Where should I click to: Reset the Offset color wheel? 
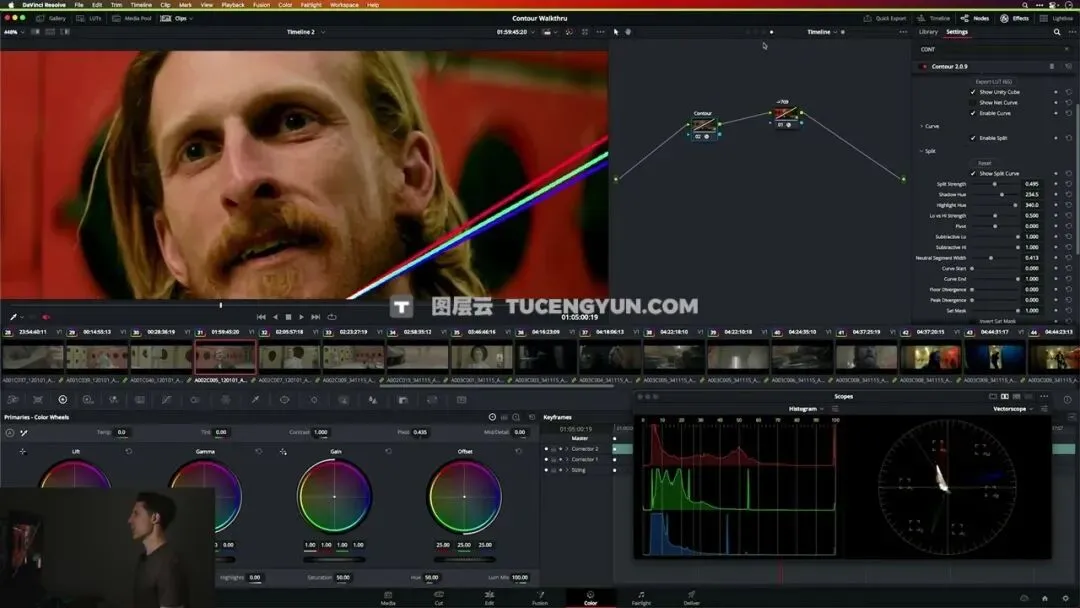(x=519, y=452)
